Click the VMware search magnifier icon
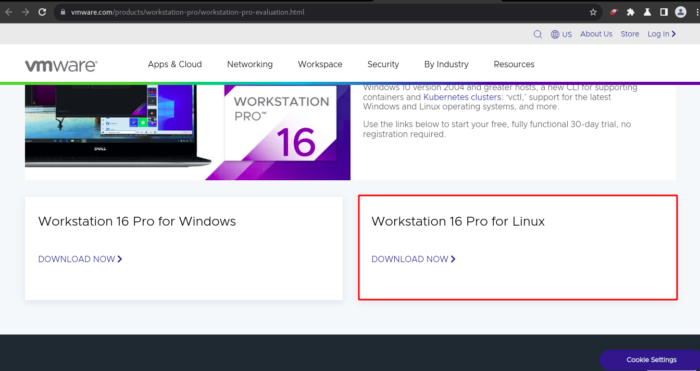The image size is (700, 371). 538,34
